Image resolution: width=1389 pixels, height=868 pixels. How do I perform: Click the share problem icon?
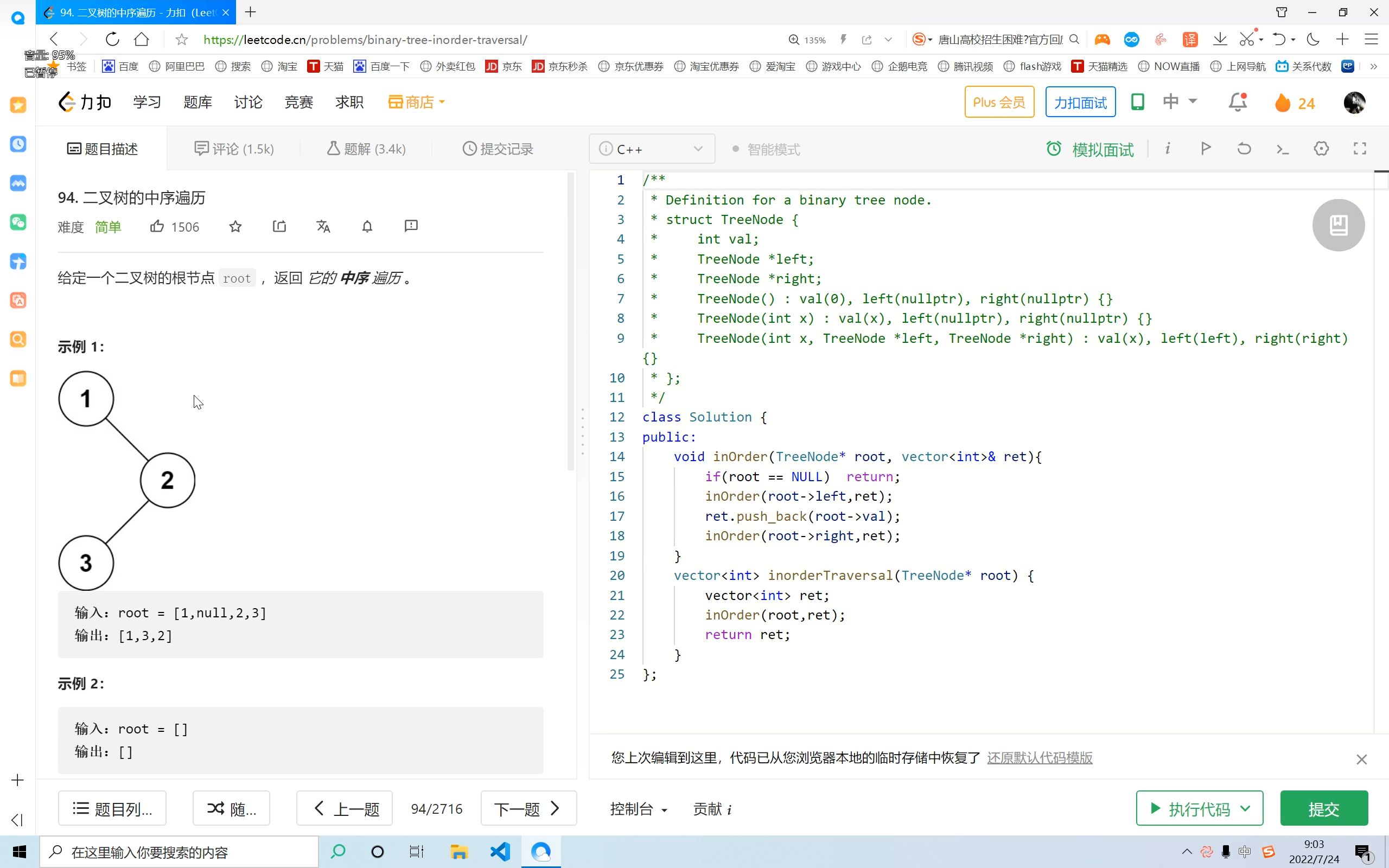click(279, 226)
